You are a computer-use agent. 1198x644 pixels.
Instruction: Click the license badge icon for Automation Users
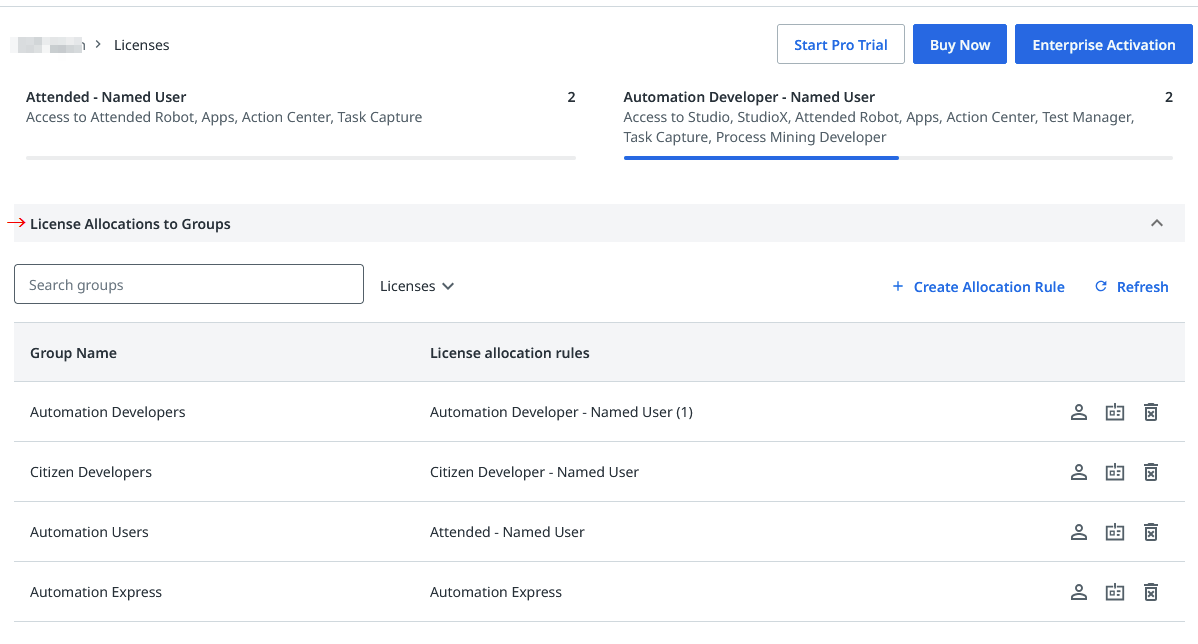1115,532
